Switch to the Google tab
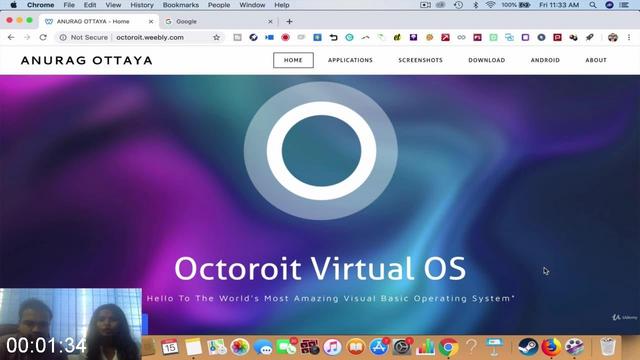 coord(218,21)
